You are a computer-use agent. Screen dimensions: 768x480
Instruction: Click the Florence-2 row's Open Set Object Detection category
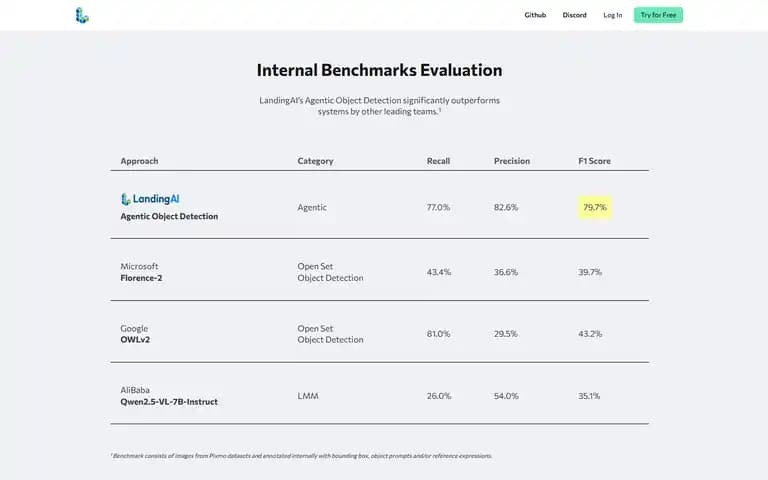330,272
